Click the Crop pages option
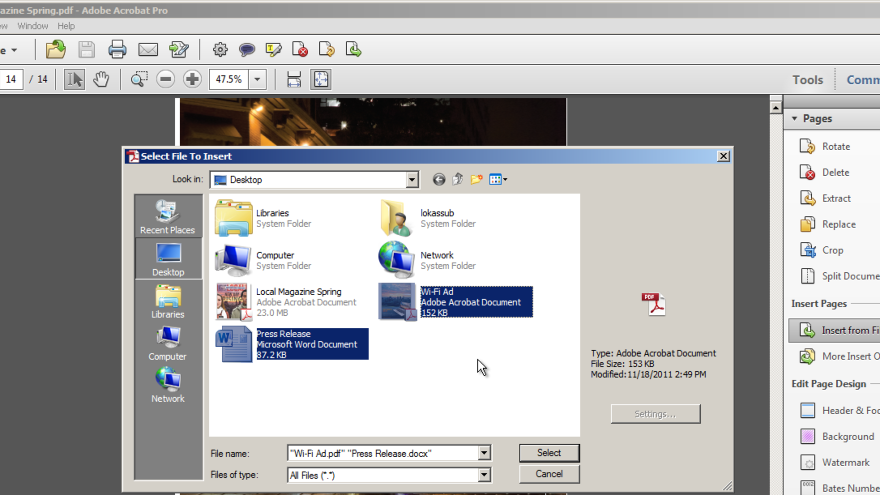Image resolution: width=880 pixels, height=495 pixels. pos(822,250)
